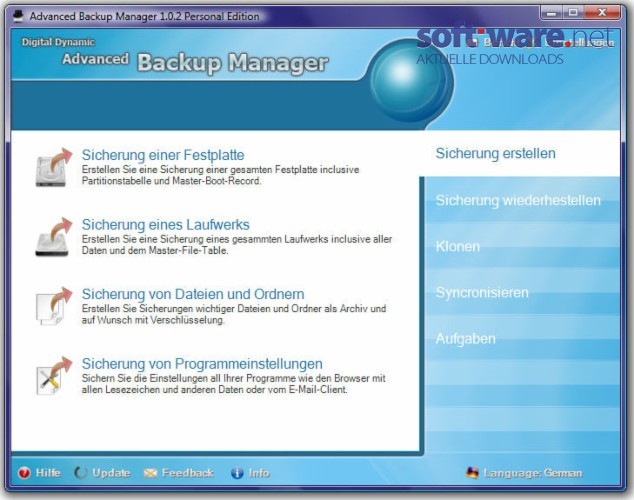634x500 pixels.
Task: Click the blue Info icon
Action: pyautogui.click(x=237, y=473)
